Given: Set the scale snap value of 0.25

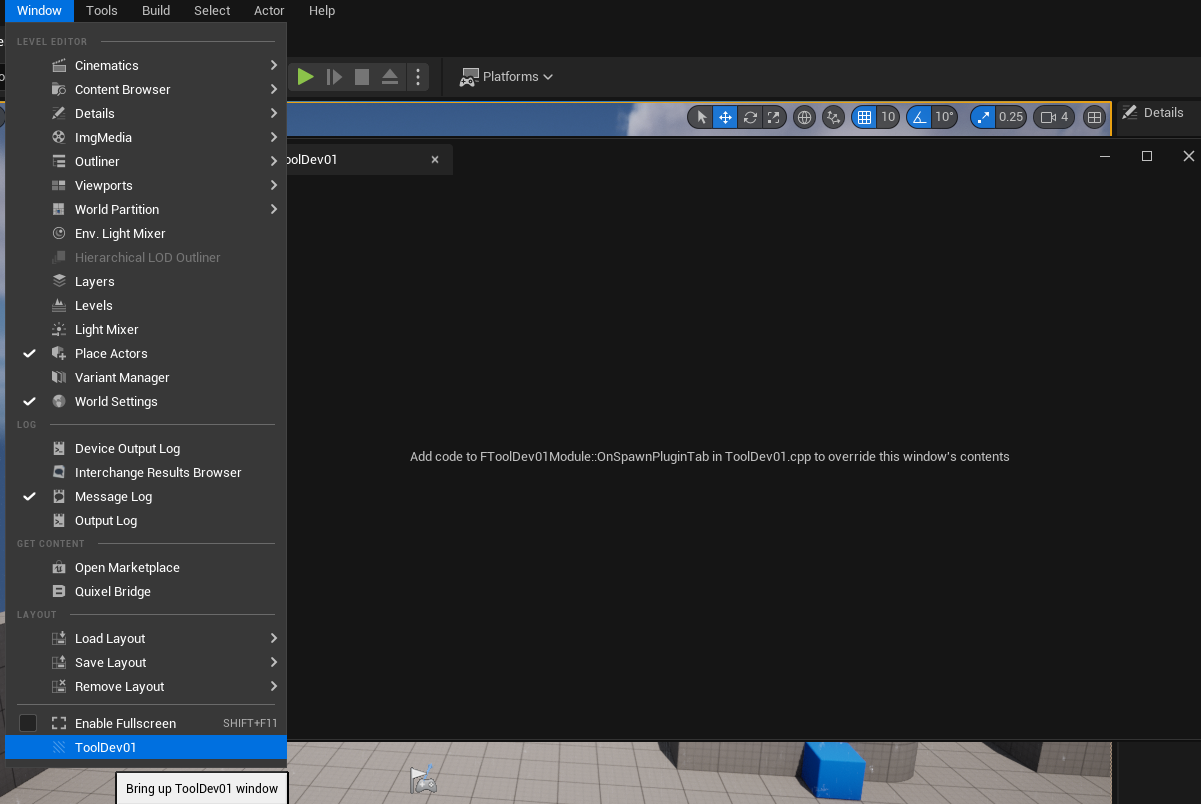Looking at the screenshot, I should 1011,117.
